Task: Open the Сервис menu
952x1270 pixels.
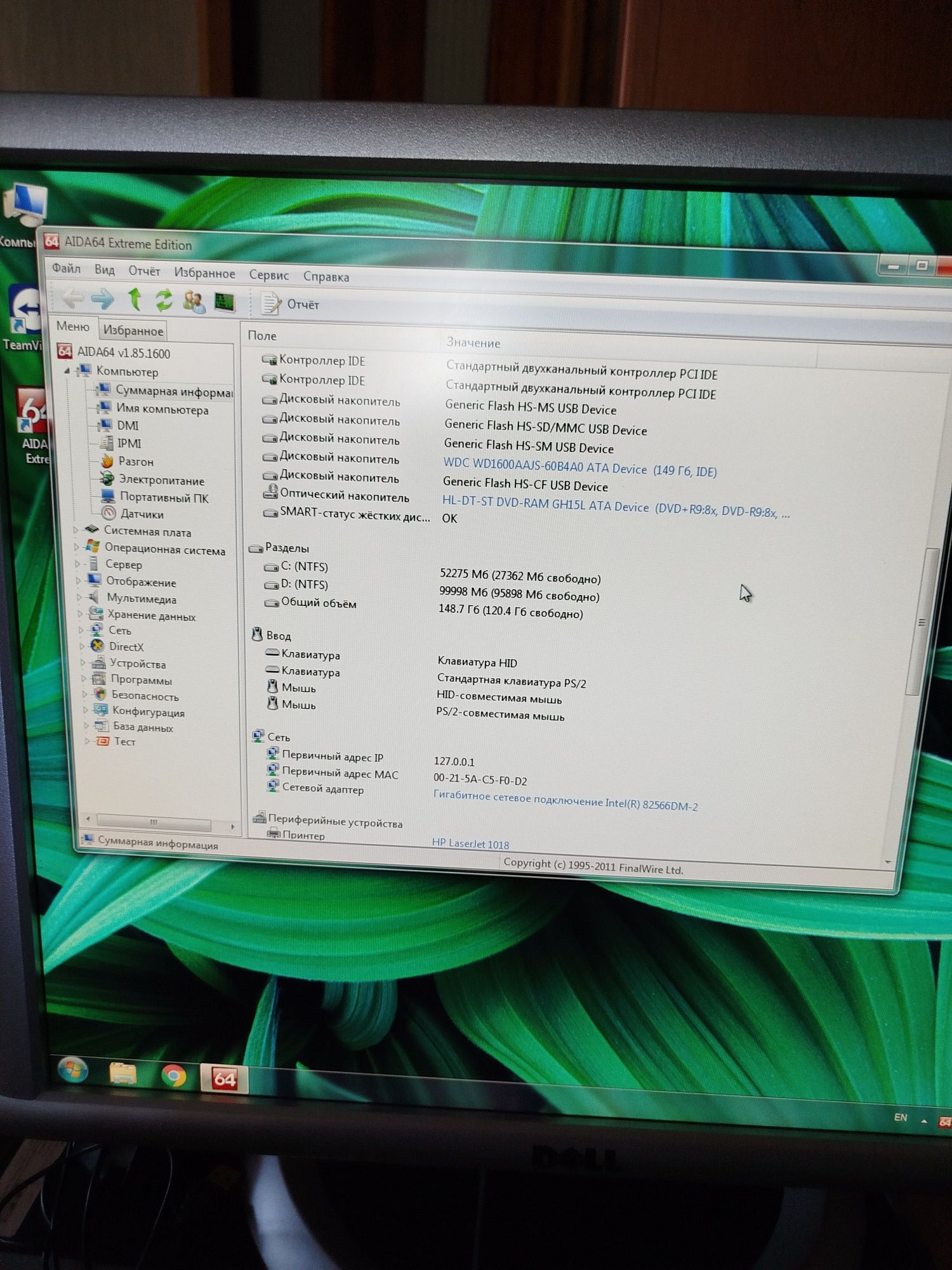Action: (x=268, y=275)
